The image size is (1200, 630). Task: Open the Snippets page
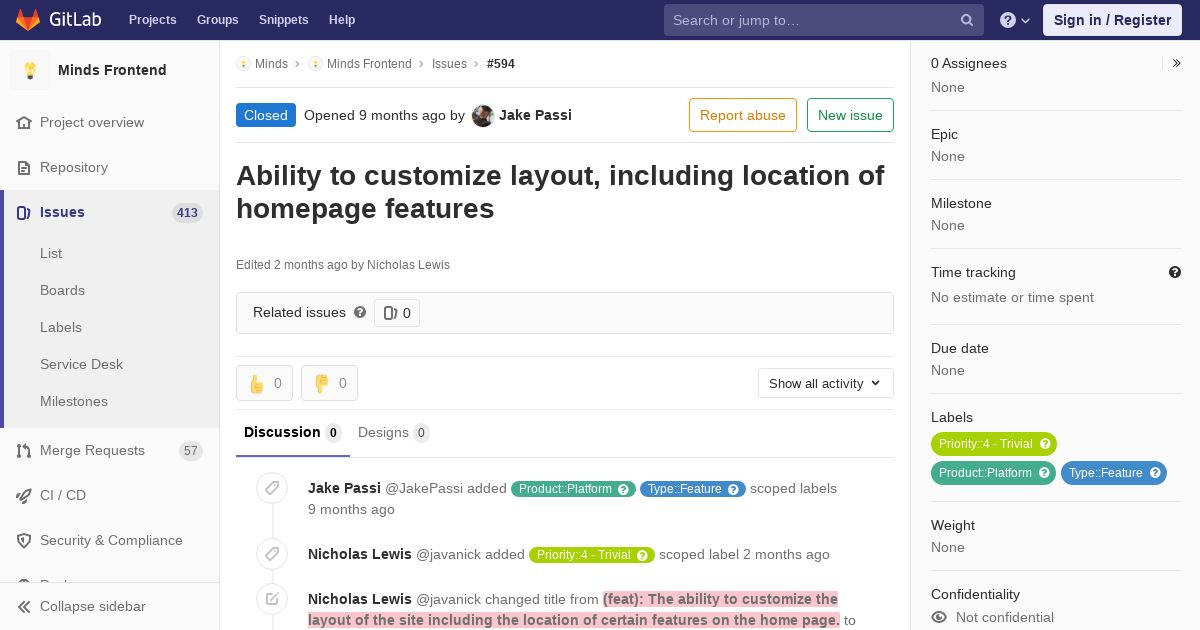pos(284,20)
